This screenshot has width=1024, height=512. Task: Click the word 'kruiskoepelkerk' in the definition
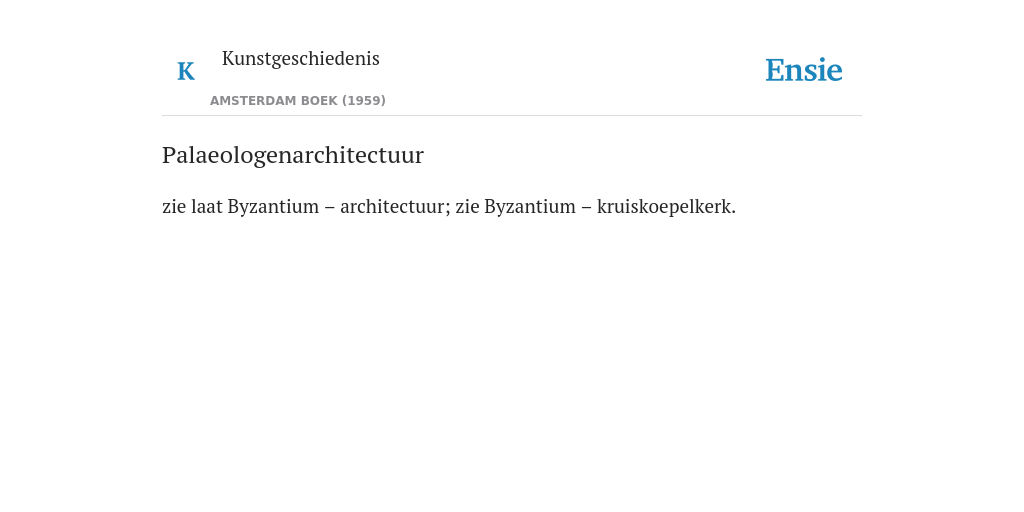[x=664, y=206]
